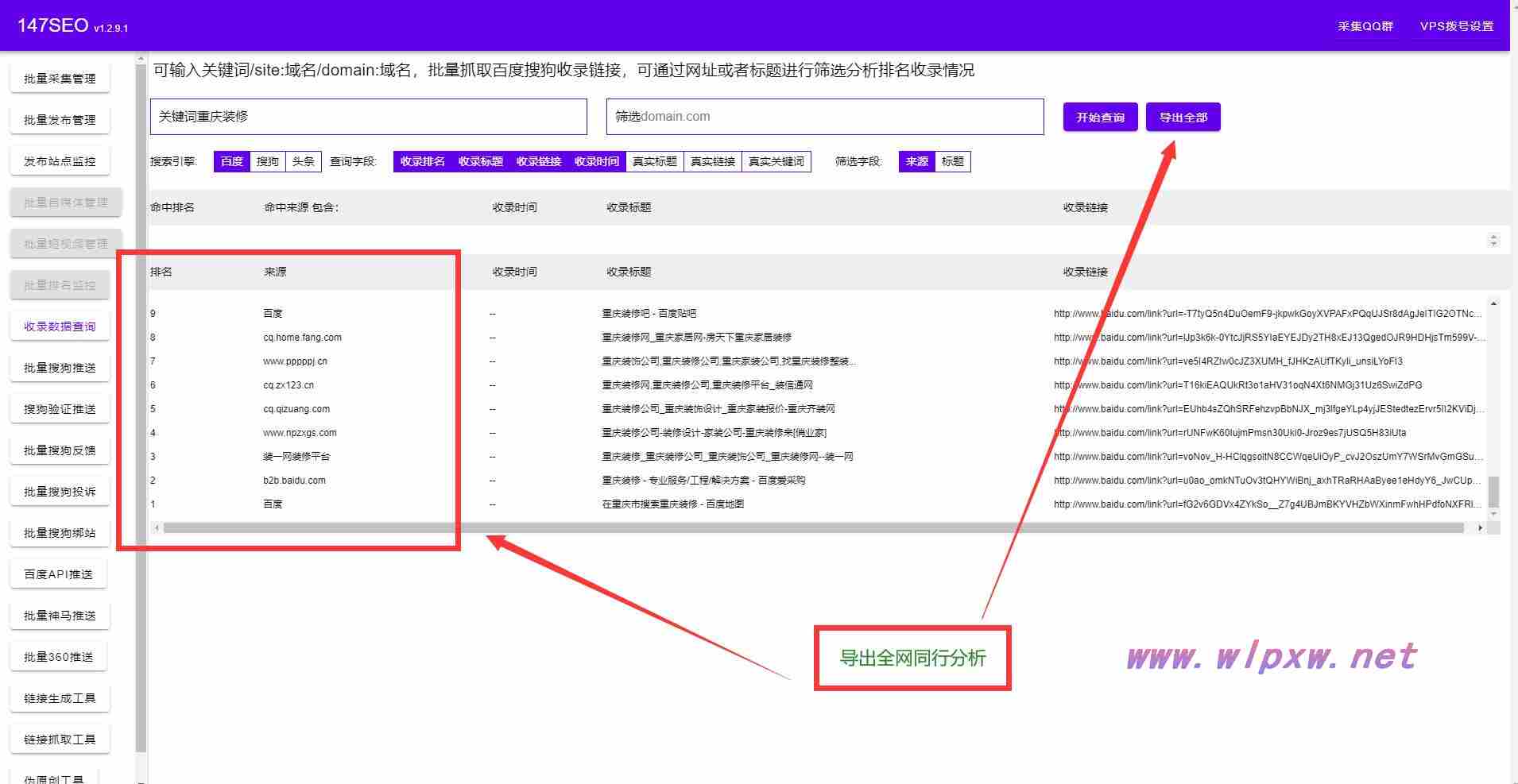
Task: Open 百度API推送 in the sidebar
Action: tap(60, 574)
